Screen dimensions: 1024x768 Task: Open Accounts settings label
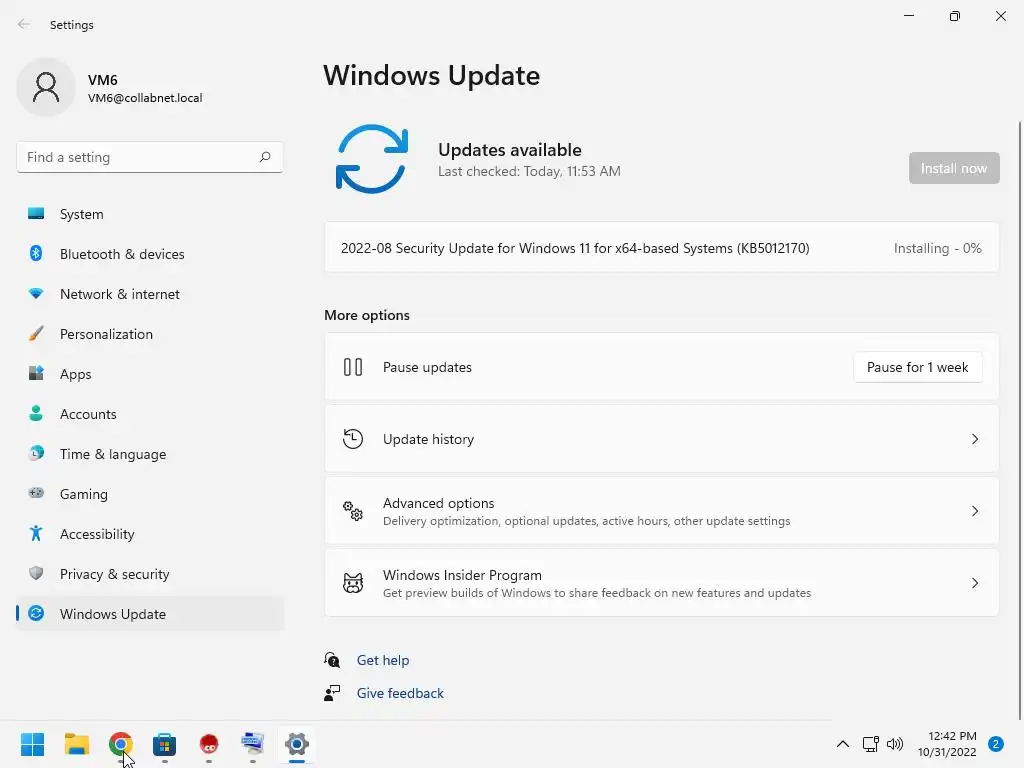pos(88,414)
